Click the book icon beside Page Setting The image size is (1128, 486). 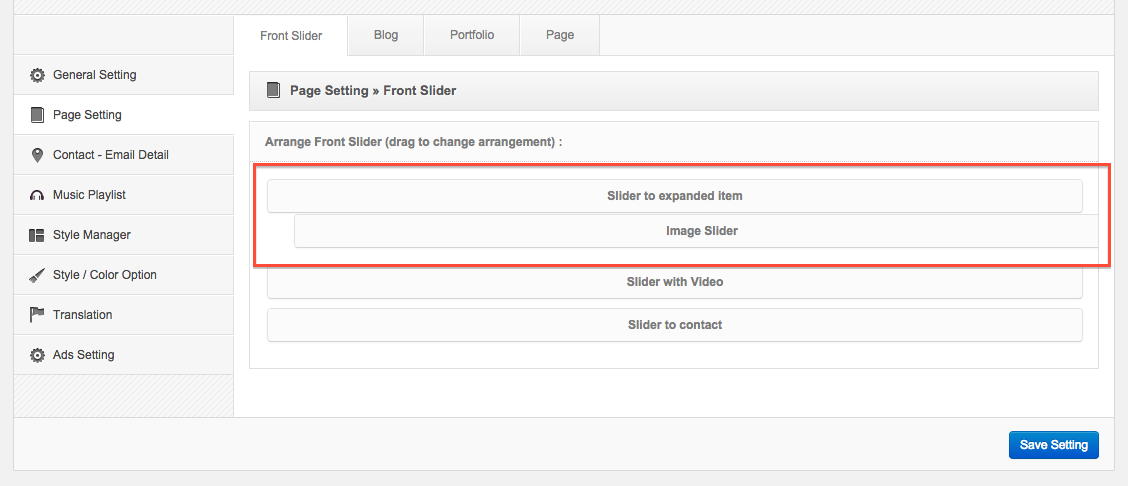(37, 115)
